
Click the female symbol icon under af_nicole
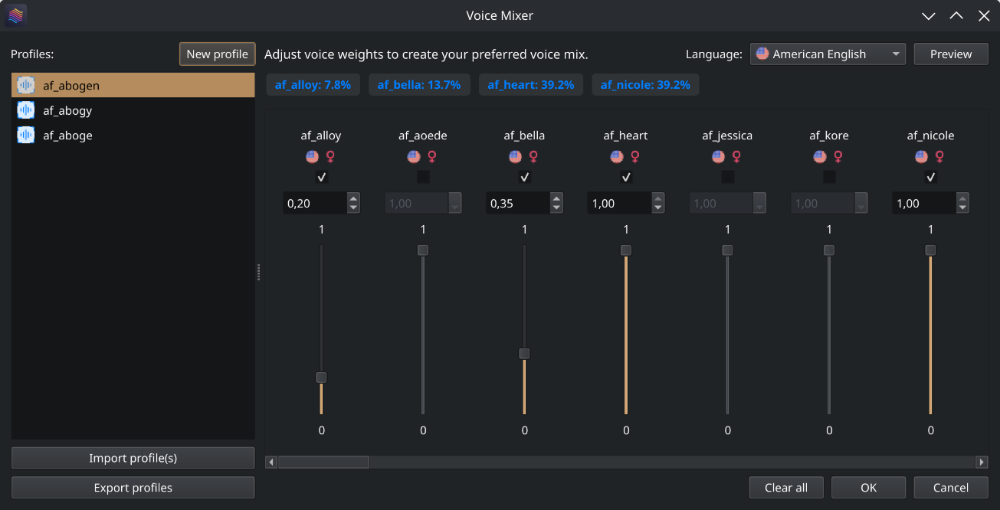pyautogui.click(x=940, y=157)
